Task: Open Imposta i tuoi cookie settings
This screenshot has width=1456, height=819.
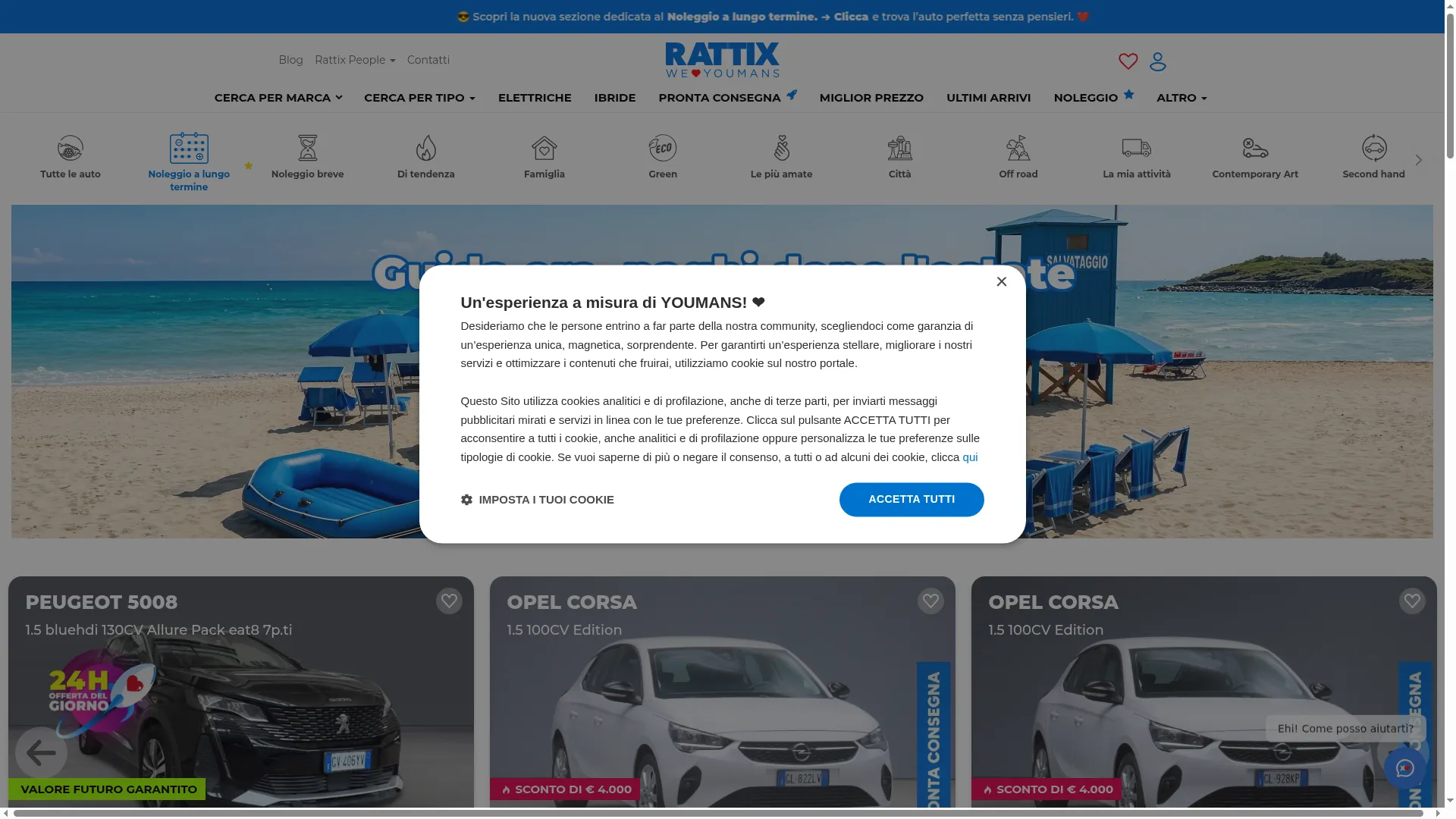Action: [x=538, y=500]
